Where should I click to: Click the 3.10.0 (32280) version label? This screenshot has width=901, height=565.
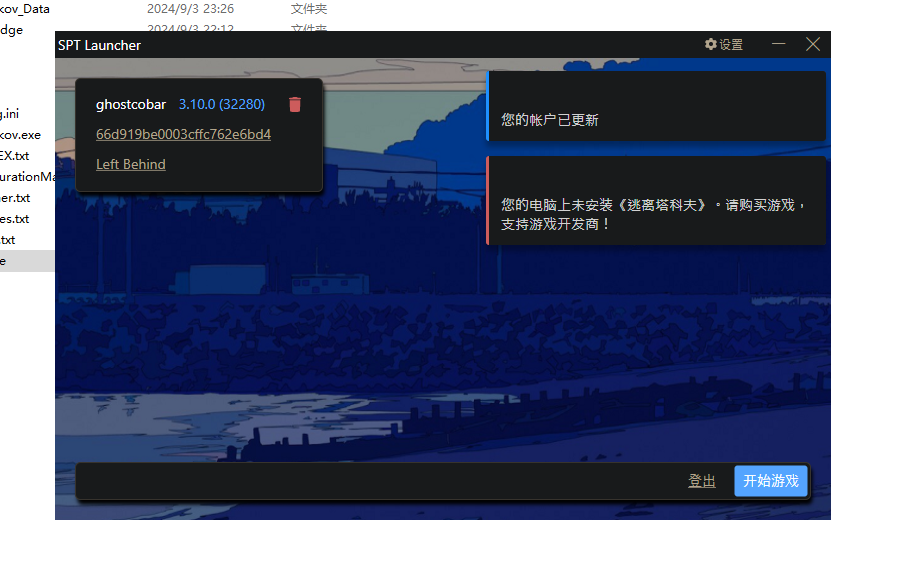[x=222, y=105]
